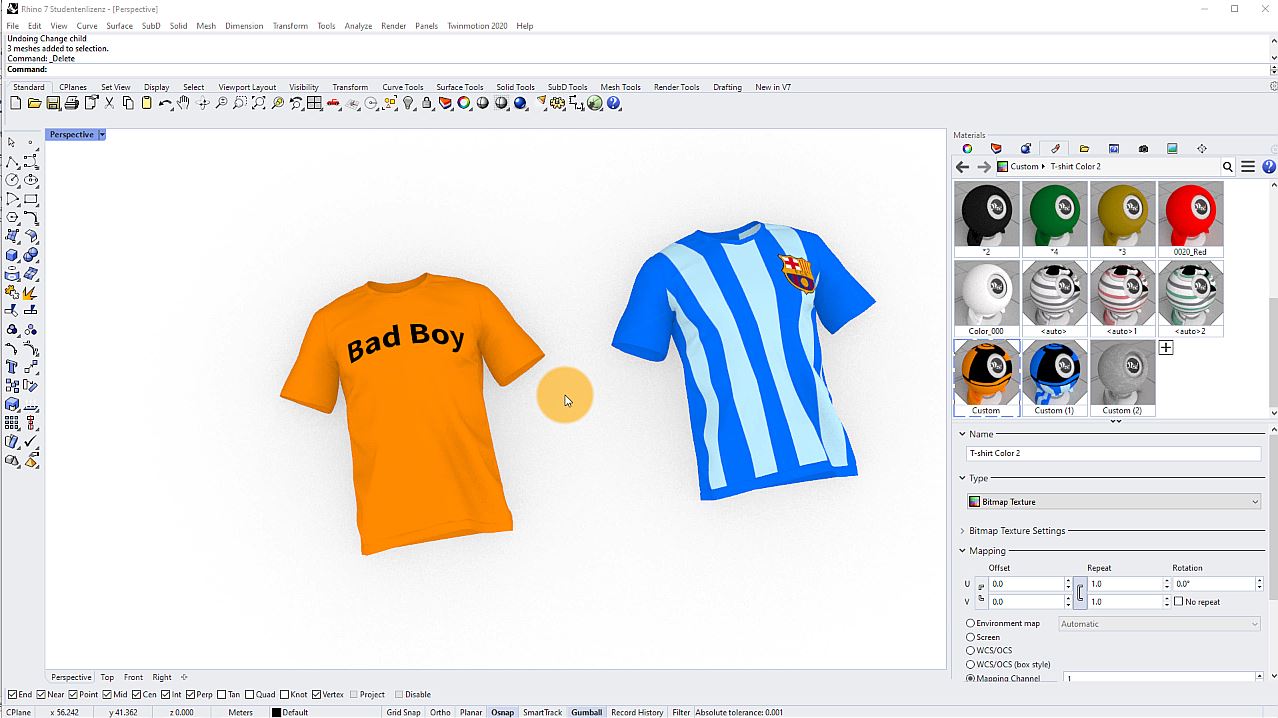Viewport: 1278px width, 718px height.
Task: Open the Render menu
Action: coord(393,26)
